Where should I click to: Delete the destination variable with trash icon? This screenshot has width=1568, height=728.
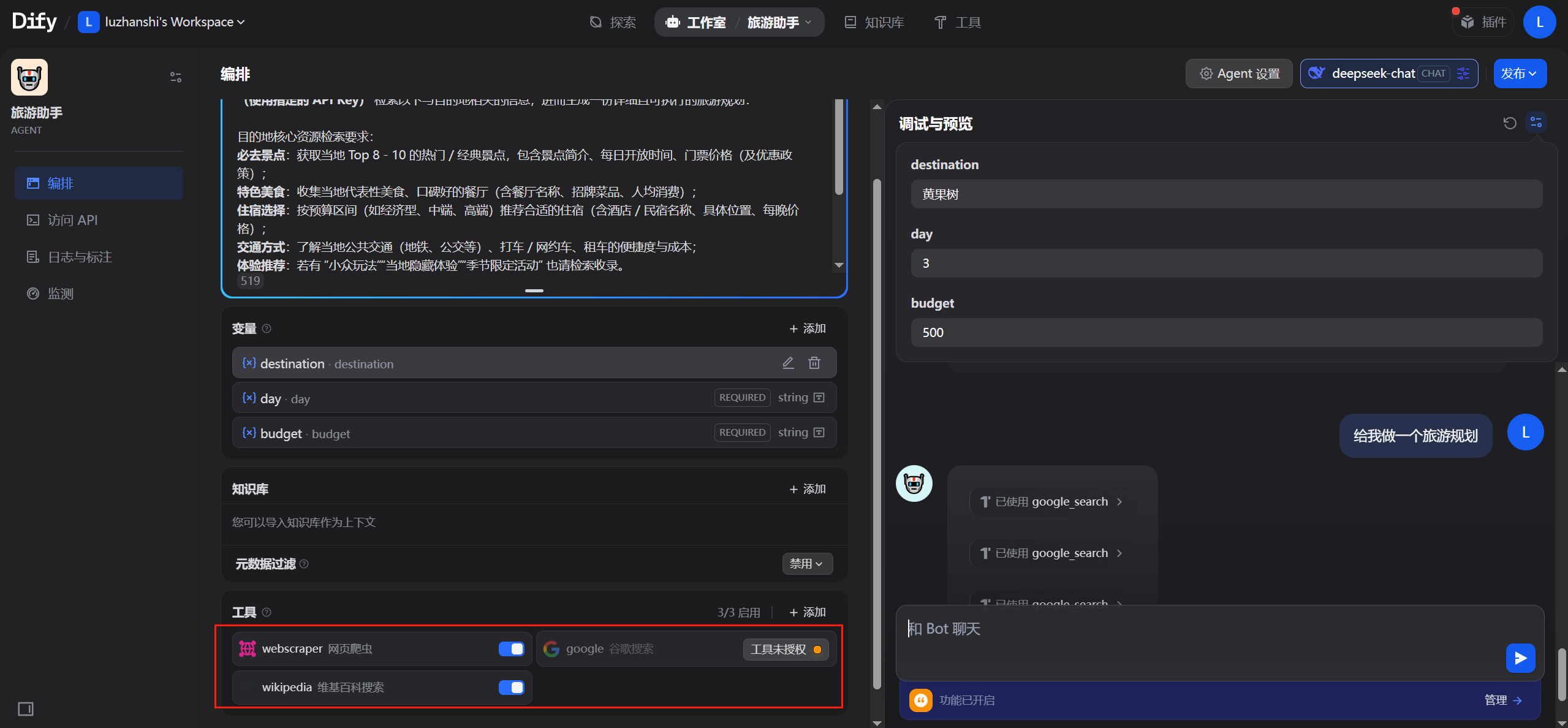click(814, 363)
